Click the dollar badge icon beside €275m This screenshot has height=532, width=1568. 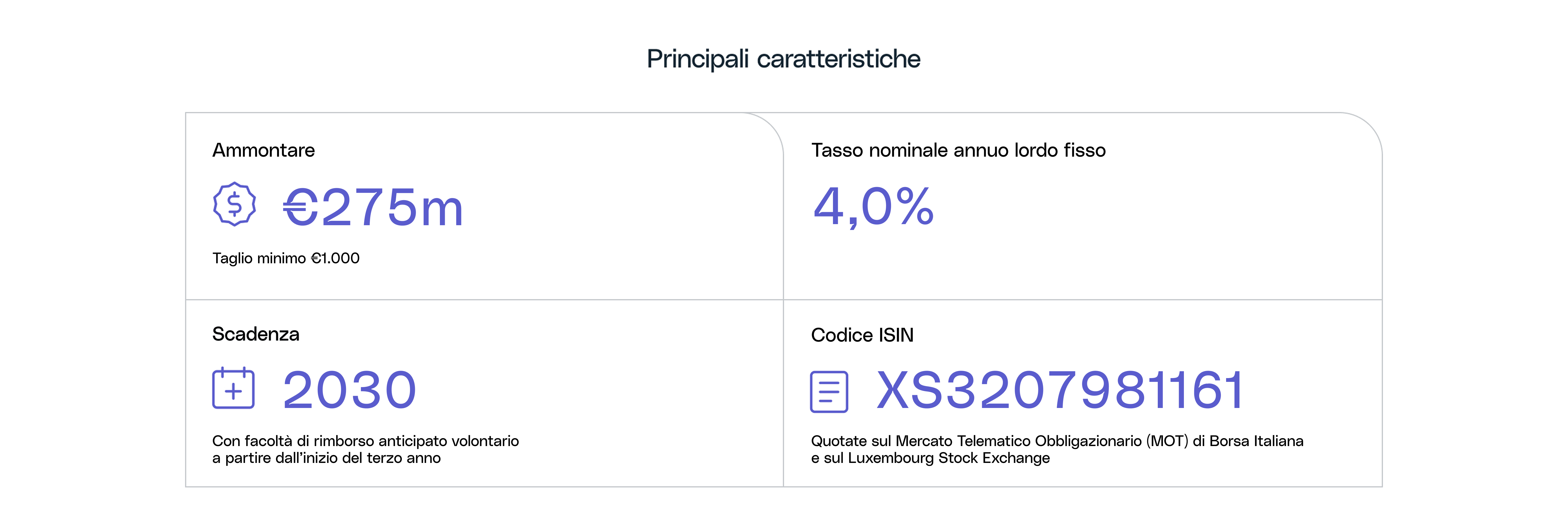coord(234,204)
